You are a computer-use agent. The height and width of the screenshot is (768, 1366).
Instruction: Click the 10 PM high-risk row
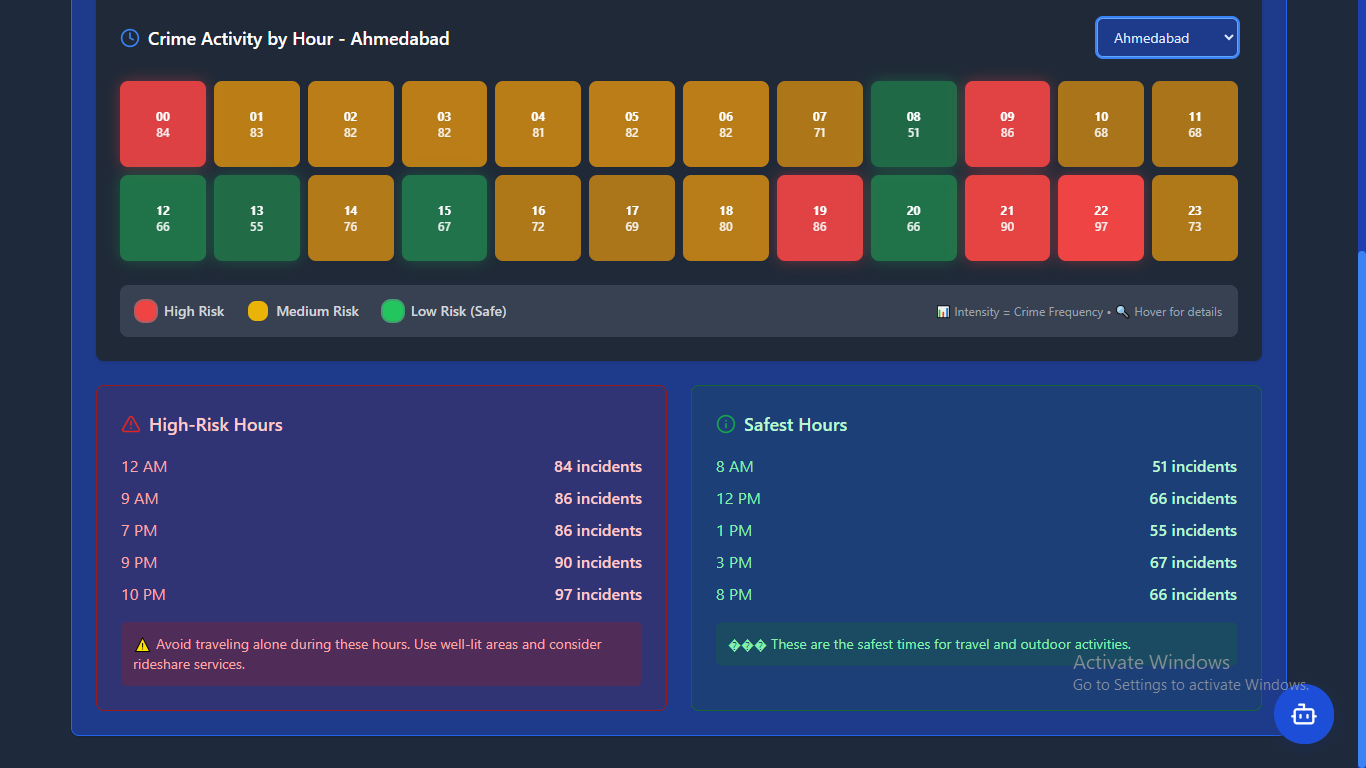click(381, 595)
